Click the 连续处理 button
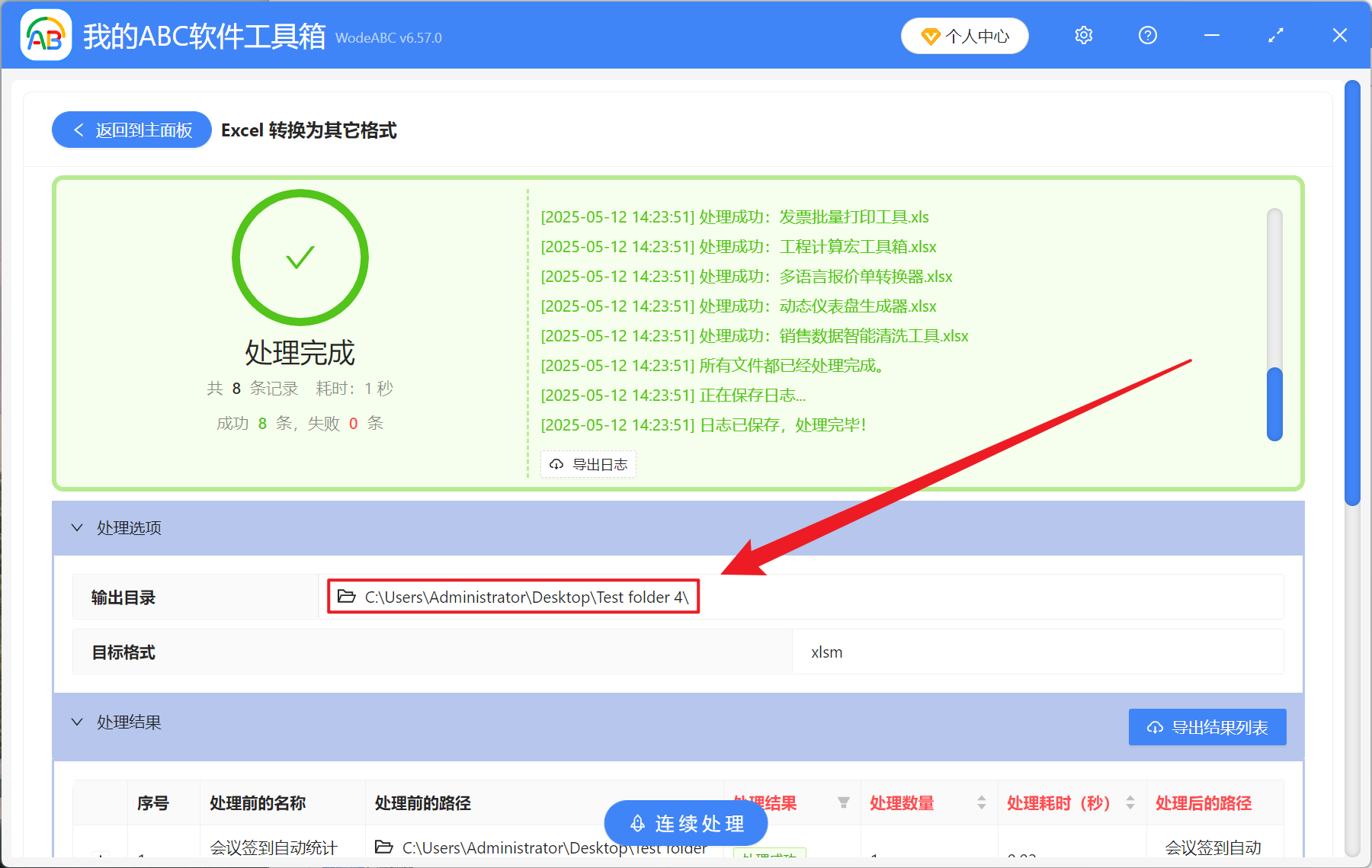Viewport: 1372px width, 868px height. (x=684, y=823)
